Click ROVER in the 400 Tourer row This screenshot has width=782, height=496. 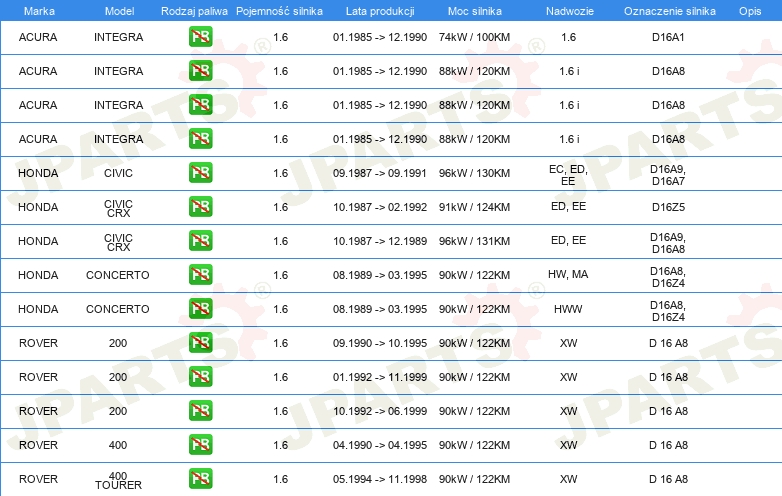[38, 479]
